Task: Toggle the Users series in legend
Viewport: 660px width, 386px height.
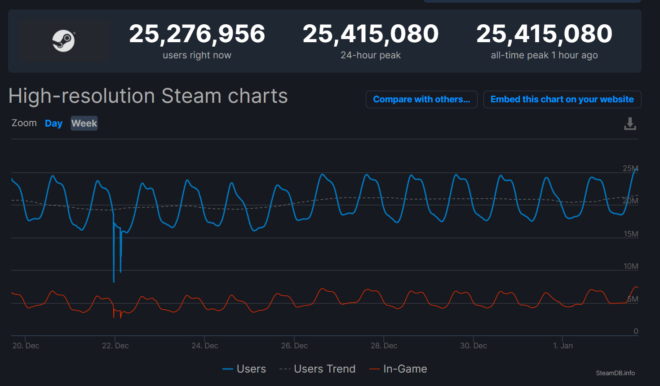Action: pos(244,369)
